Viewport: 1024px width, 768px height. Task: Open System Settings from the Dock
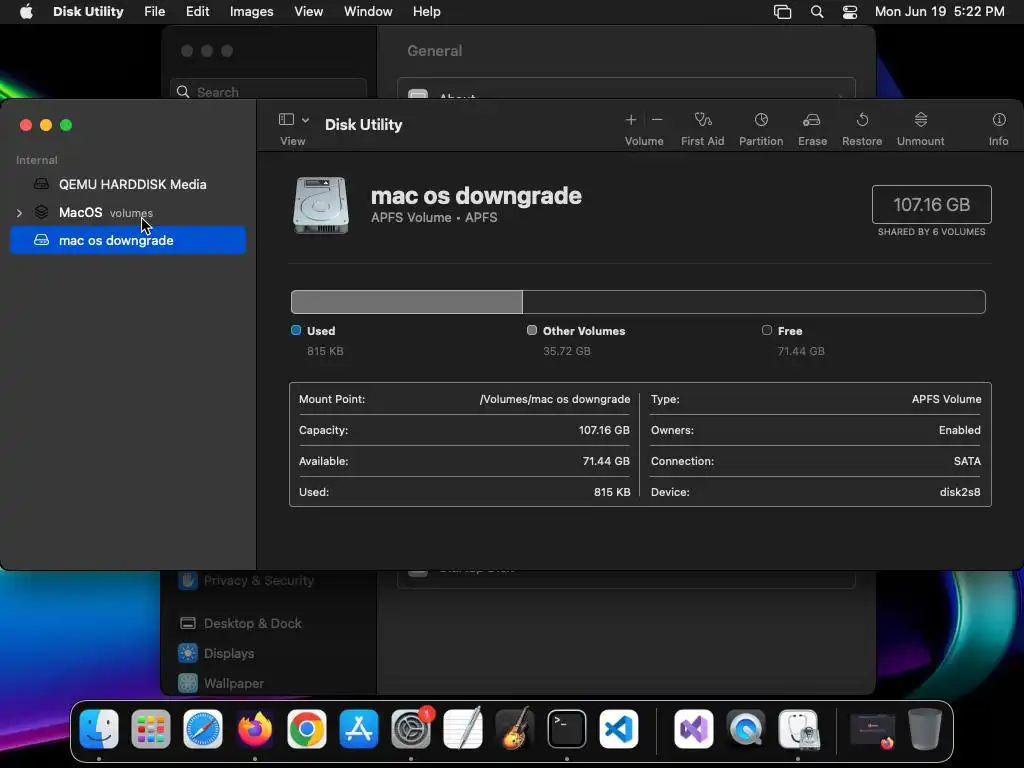click(411, 729)
